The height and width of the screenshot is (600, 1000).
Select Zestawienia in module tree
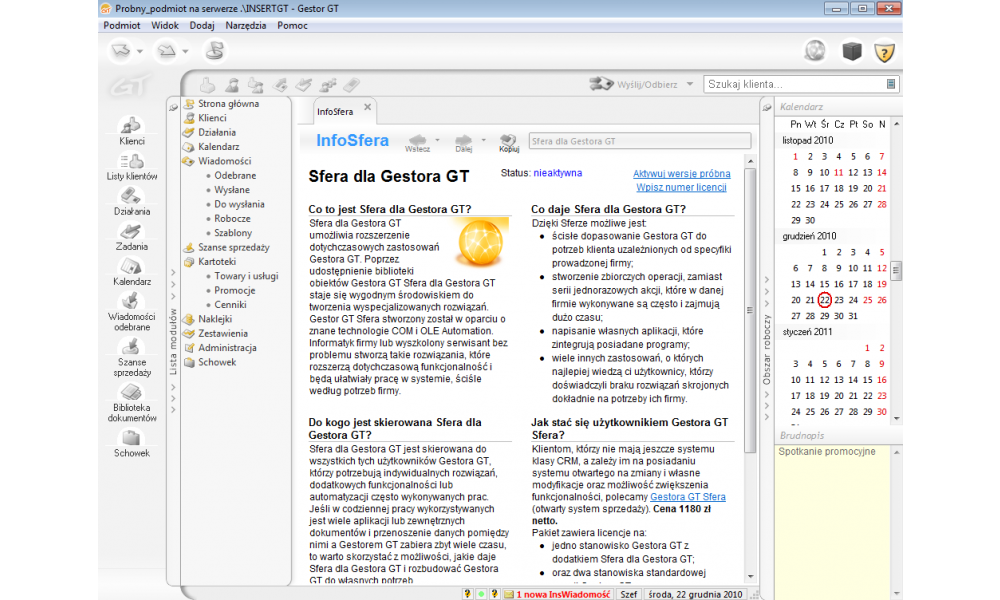click(223, 333)
